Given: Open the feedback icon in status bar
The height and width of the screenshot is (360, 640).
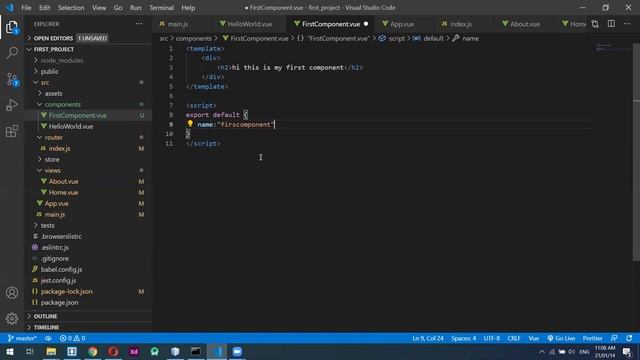Looking at the screenshot, I should click(614, 338).
